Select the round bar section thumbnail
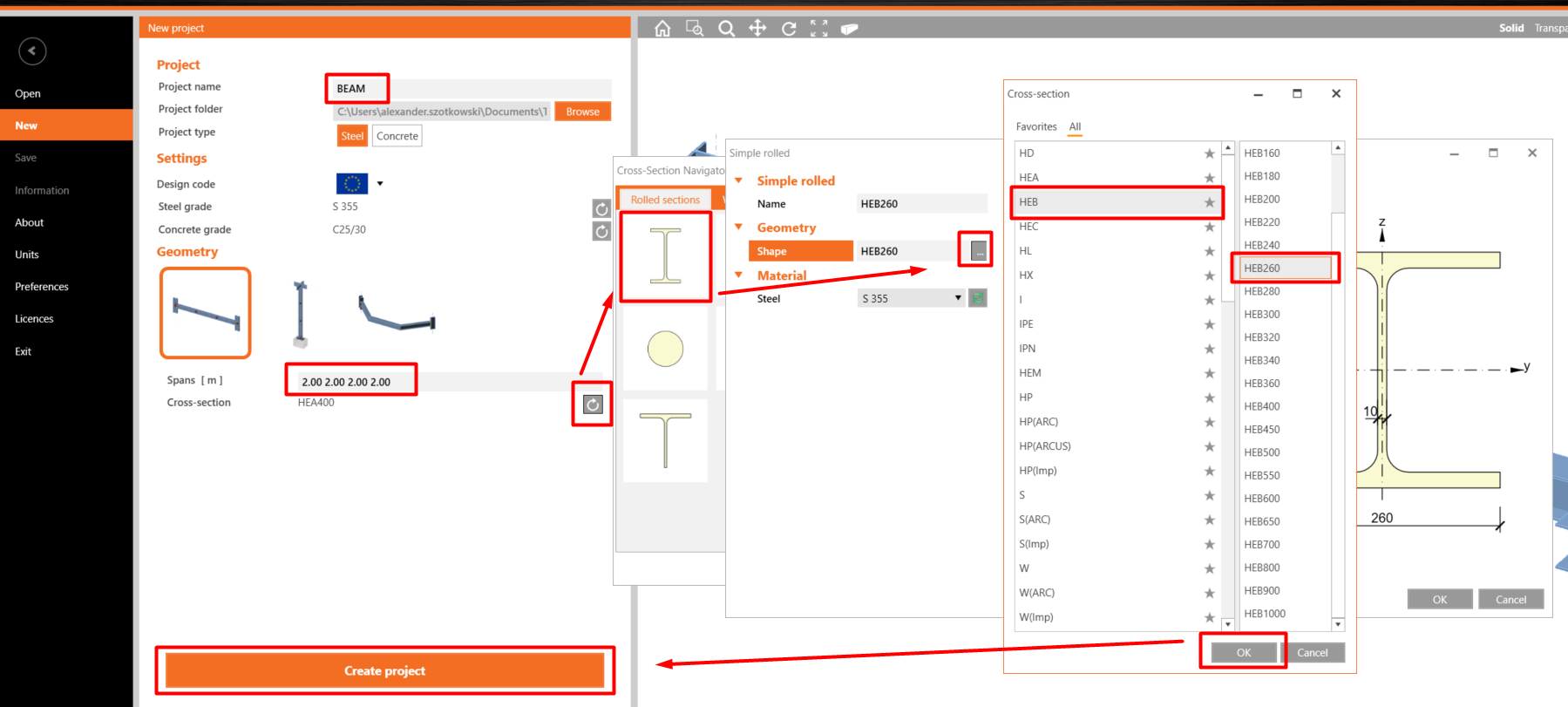 click(665, 349)
